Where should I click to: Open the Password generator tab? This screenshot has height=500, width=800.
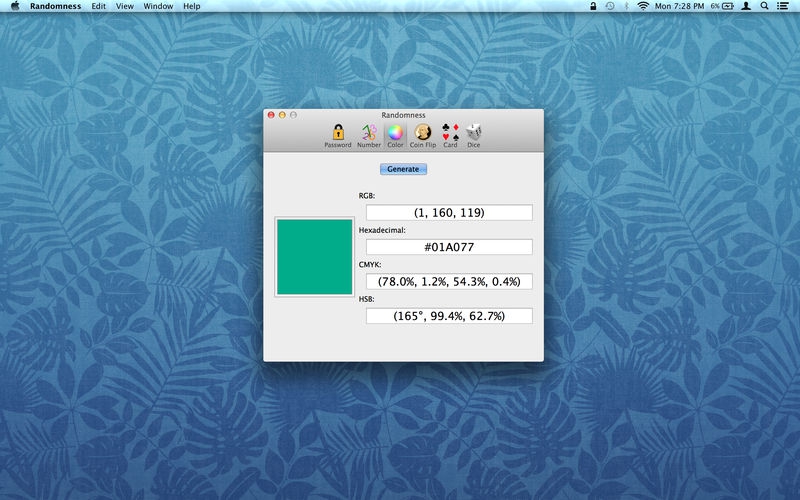pyautogui.click(x=337, y=135)
